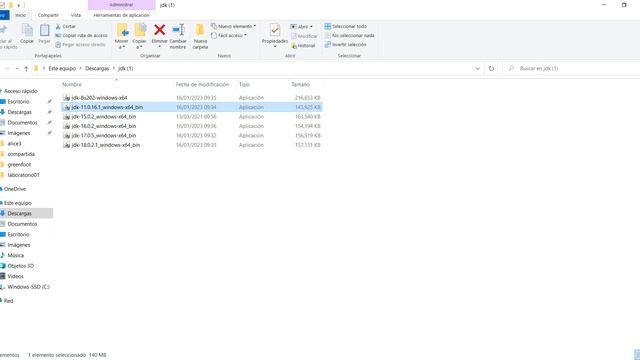Click Descargas in the address breadcrumb
Viewport: 640px width, 360px height.
click(x=97, y=69)
